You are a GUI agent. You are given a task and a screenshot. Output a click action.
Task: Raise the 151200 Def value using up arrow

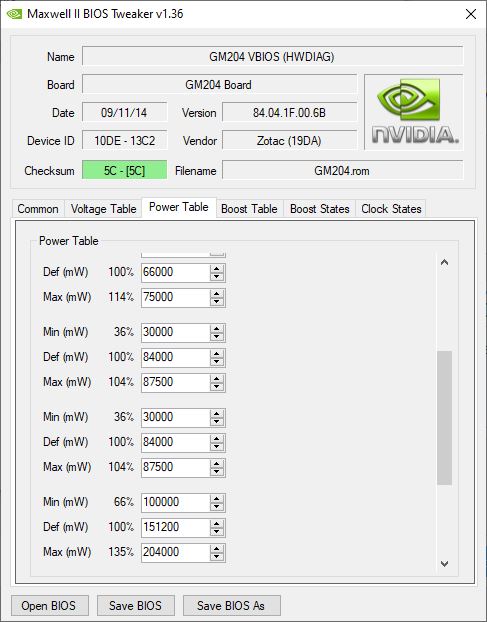(217, 524)
